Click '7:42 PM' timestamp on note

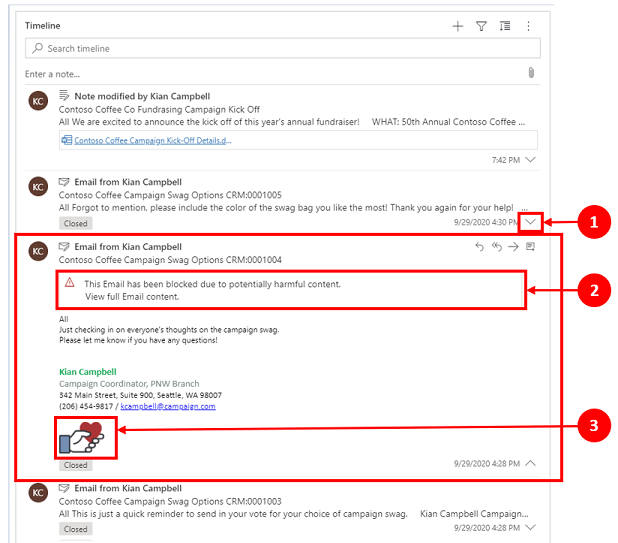pos(506,160)
